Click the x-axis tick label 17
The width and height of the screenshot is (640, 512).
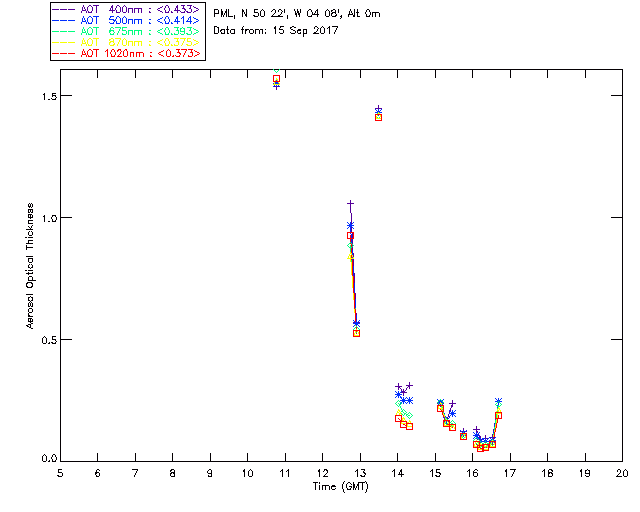click(510, 473)
